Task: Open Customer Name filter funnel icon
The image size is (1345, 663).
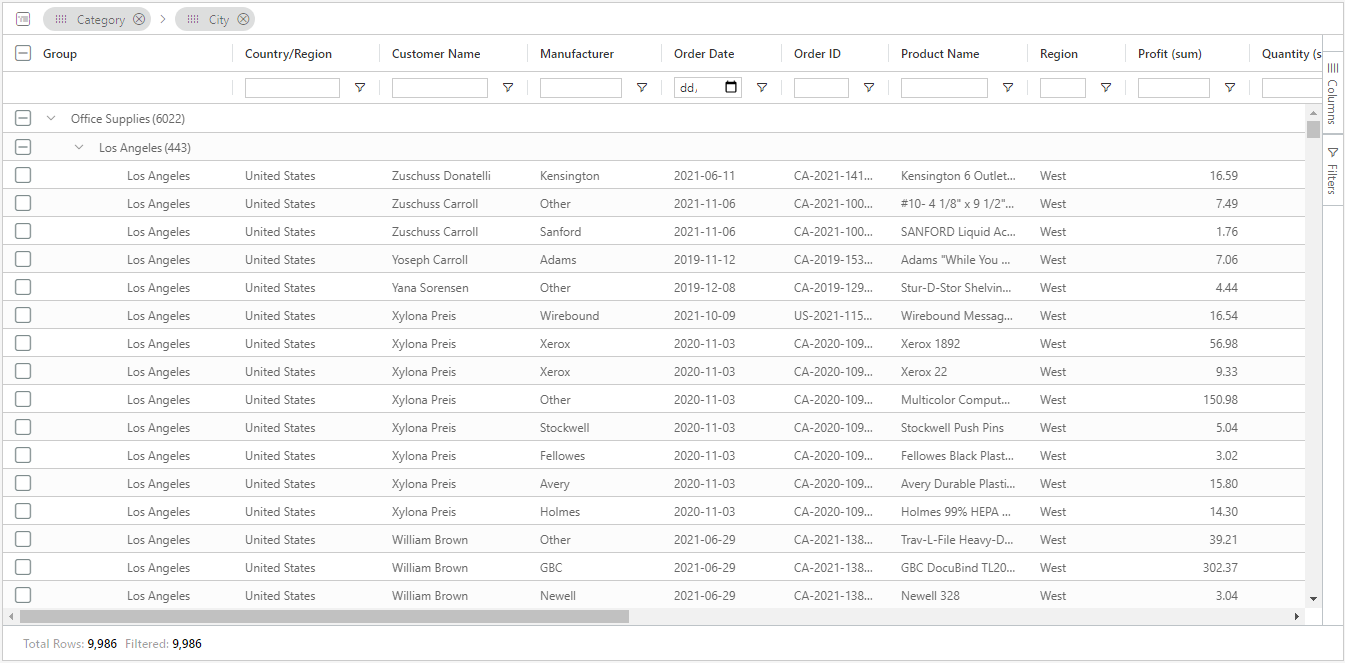Action: pos(508,88)
